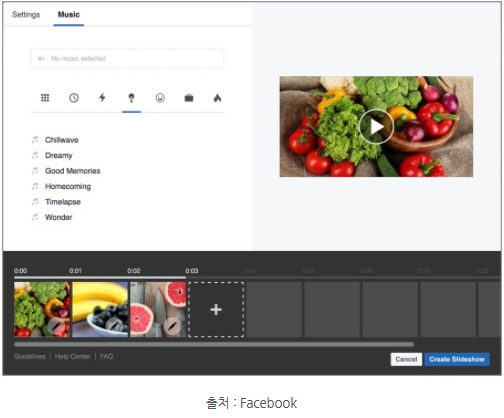Select the smiley face music category
This screenshot has height=418, width=504.
pos(160,98)
